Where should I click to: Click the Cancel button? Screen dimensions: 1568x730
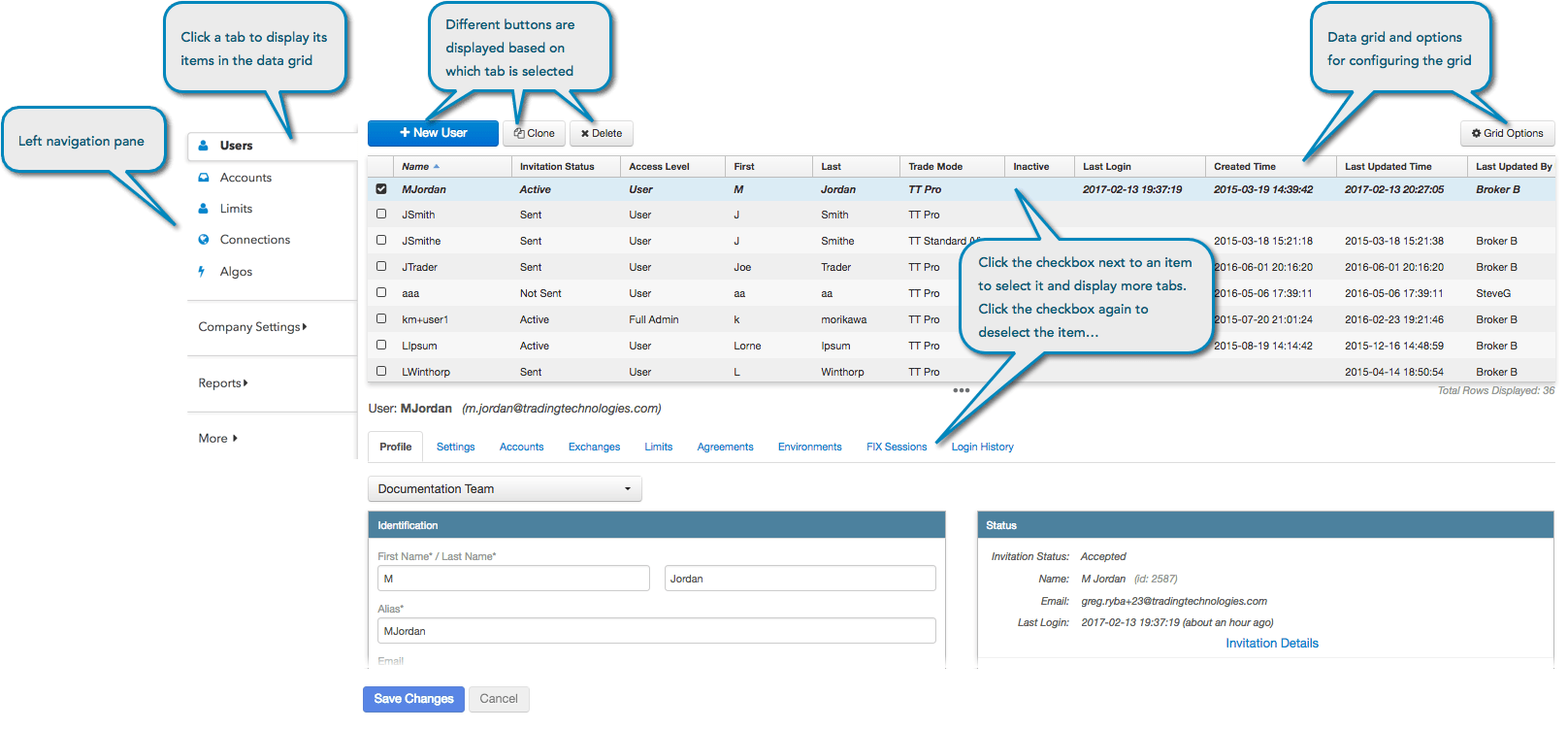click(499, 699)
